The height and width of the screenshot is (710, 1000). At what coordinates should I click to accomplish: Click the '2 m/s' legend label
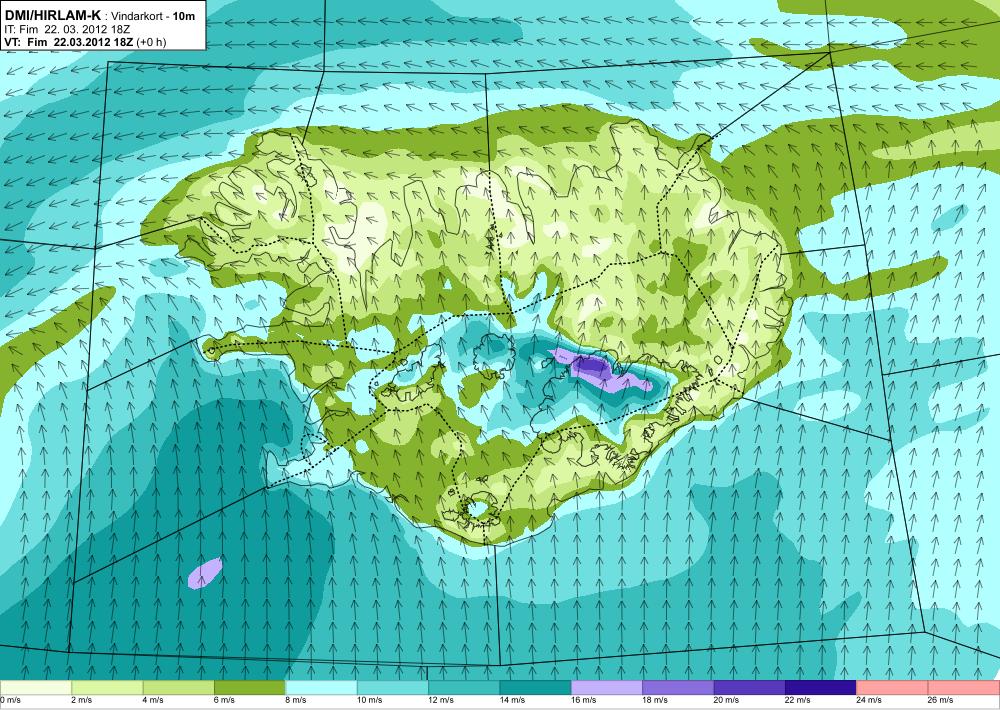[x=82, y=700]
